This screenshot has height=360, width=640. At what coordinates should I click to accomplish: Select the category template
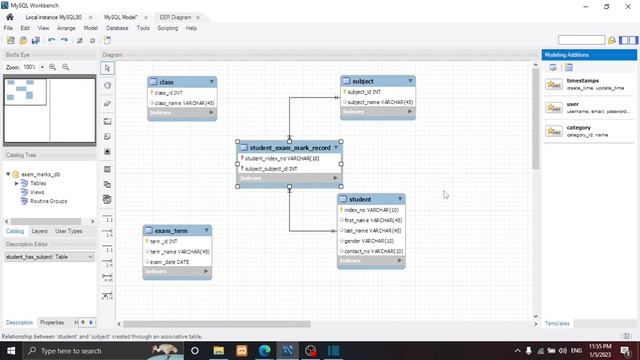click(x=589, y=131)
